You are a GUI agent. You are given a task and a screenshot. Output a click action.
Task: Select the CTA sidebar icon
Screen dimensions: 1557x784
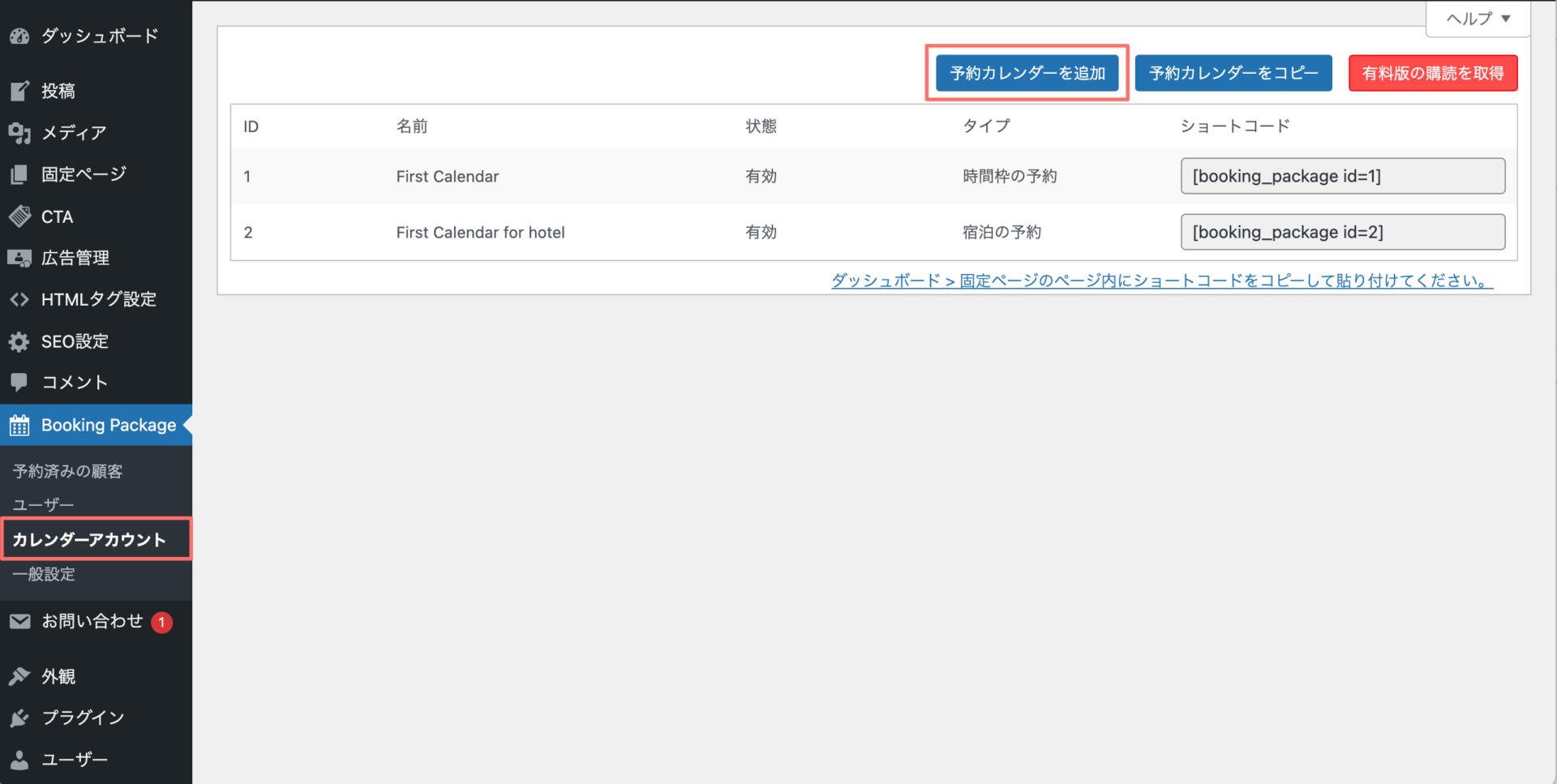point(19,216)
